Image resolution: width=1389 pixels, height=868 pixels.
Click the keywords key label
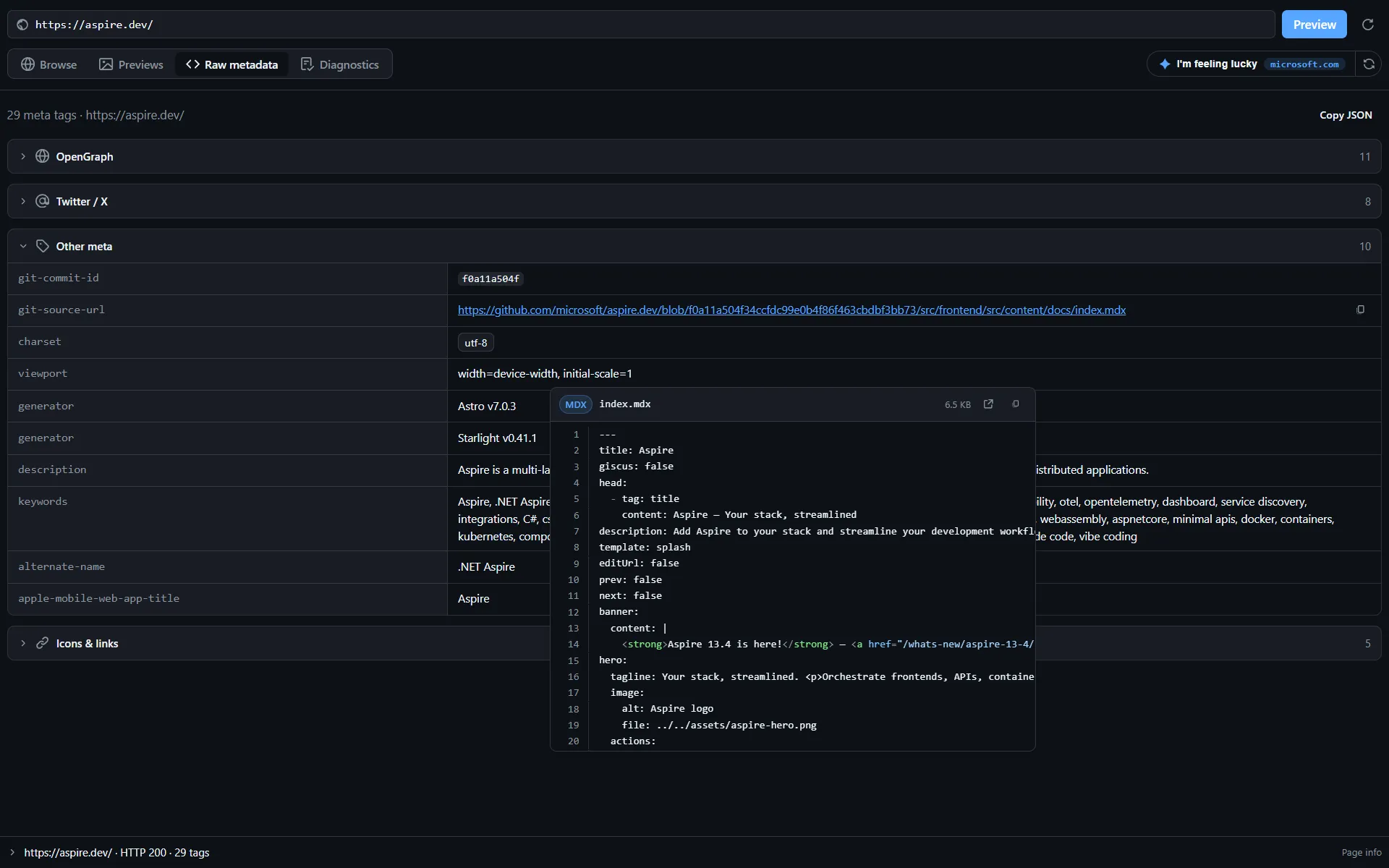click(43, 501)
